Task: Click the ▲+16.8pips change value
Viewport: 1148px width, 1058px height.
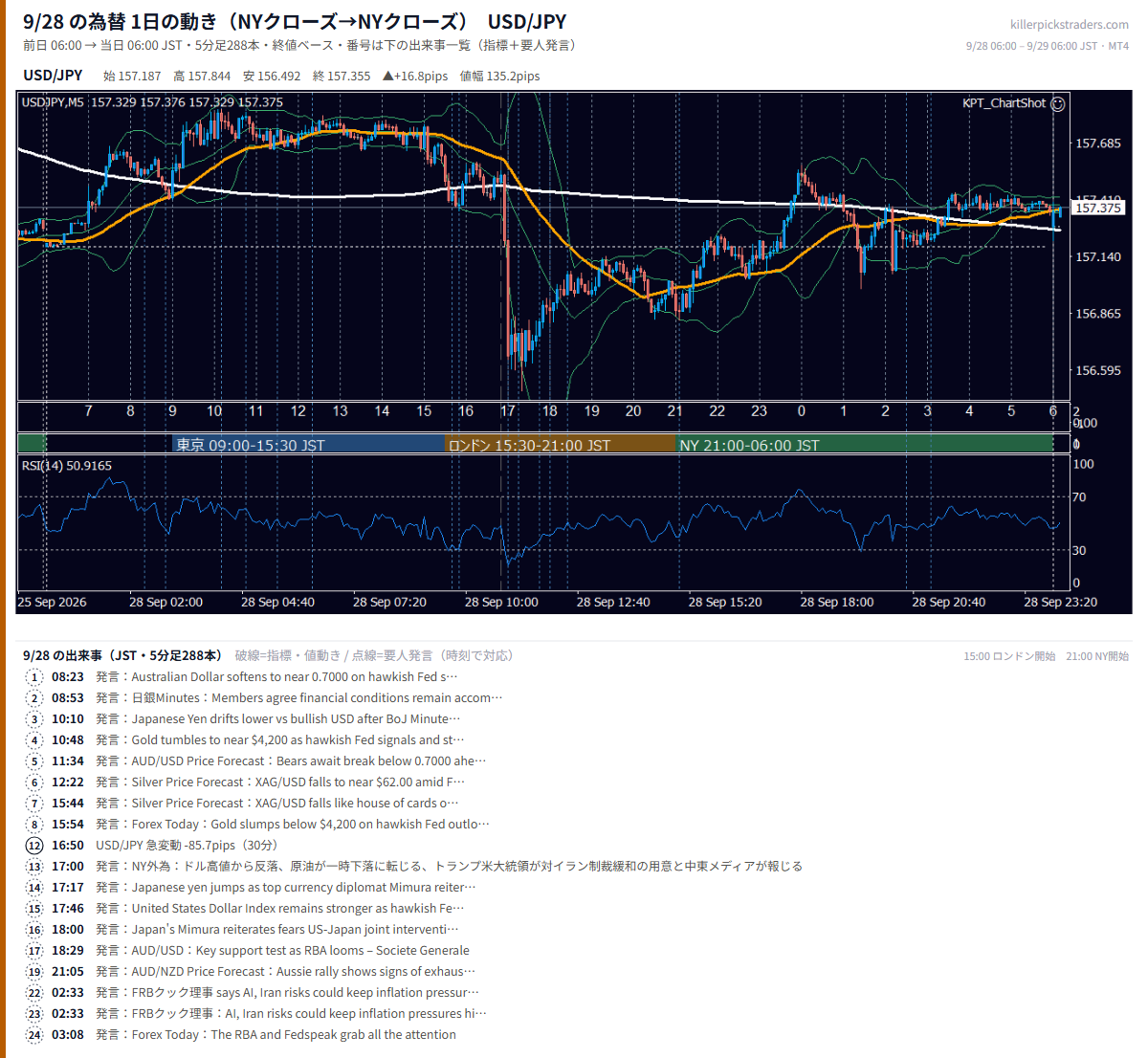Action: click(x=415, y=77)
